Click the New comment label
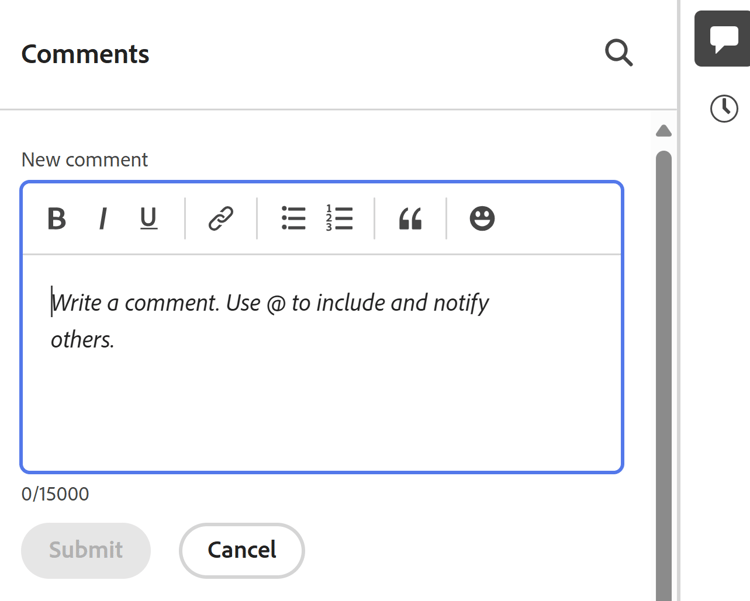Viewport: 750px width, 601px height. [x=85, y=160]
